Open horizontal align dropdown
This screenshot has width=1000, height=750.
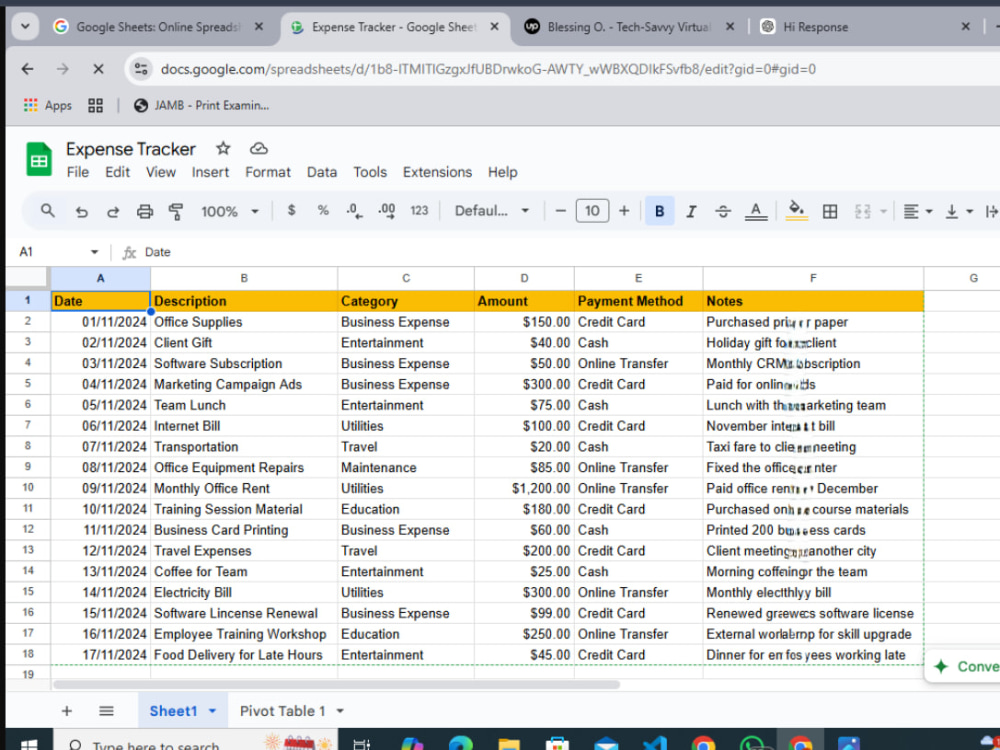coord(918,211)
